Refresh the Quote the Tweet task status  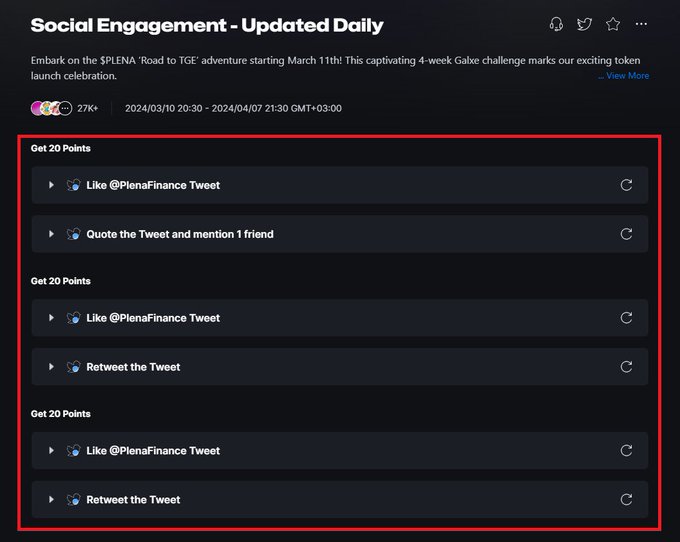(x=626, y=234)
